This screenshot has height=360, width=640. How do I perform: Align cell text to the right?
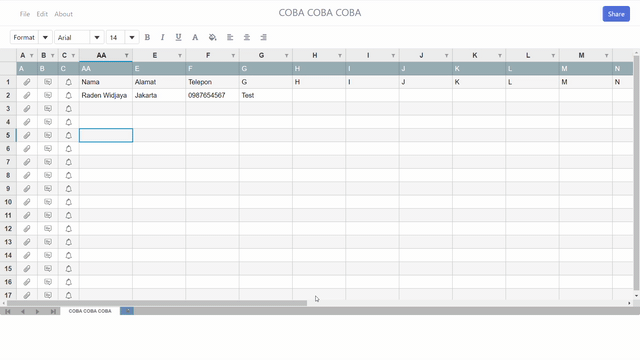coord(264,37)
